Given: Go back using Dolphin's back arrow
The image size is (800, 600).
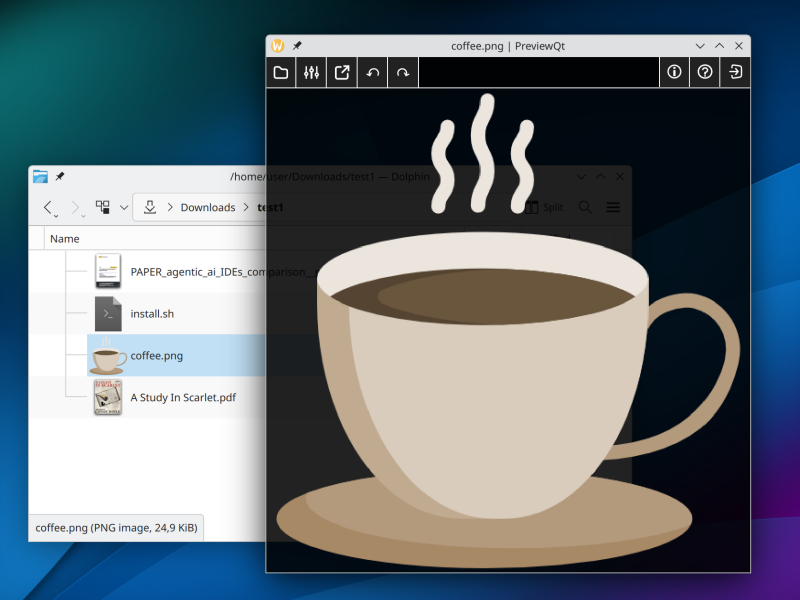Looking at the screenshot, I should click(x=47, y=207).
